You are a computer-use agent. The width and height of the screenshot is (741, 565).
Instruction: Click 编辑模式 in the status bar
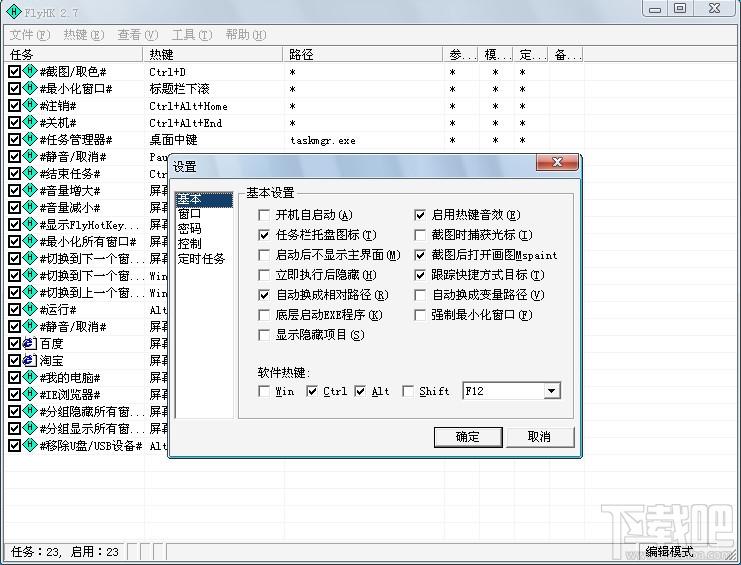click(669, 552)
